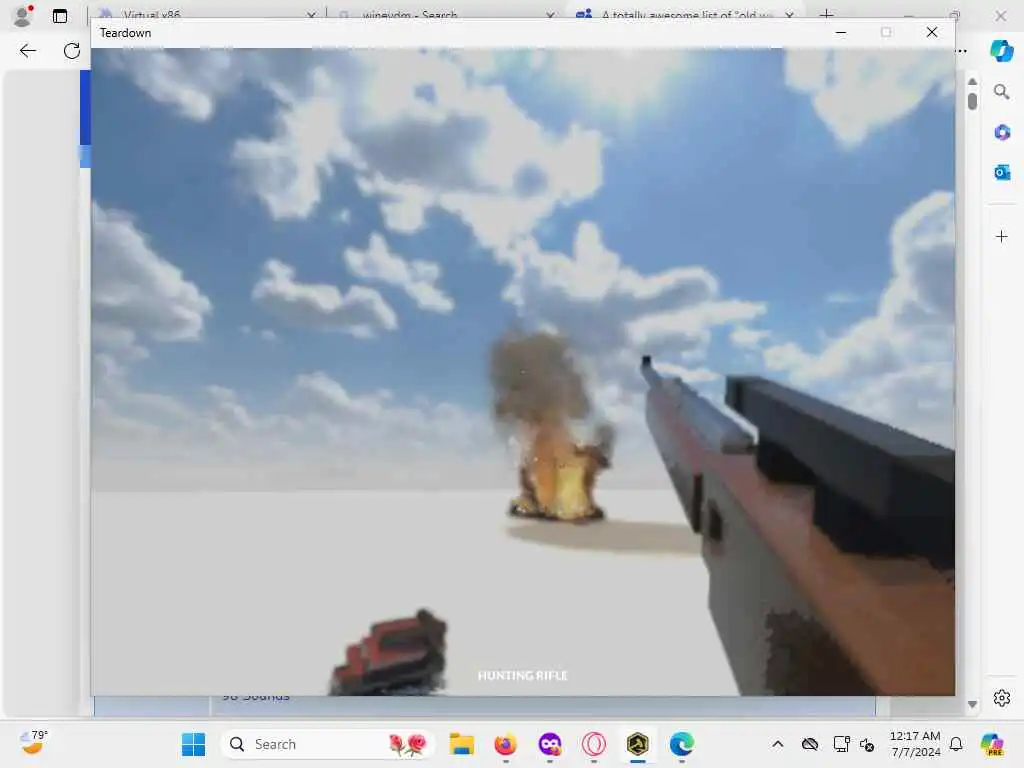1024x768 pixels.
Task: Open the Edge profile avatar
Action: (x=23, y=15)
